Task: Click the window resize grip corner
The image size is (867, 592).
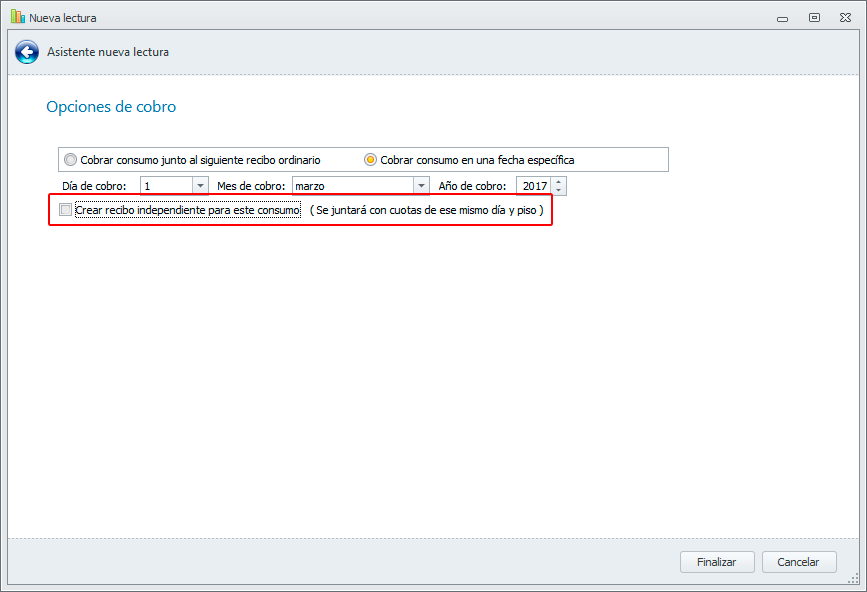Action: point(854,579)
